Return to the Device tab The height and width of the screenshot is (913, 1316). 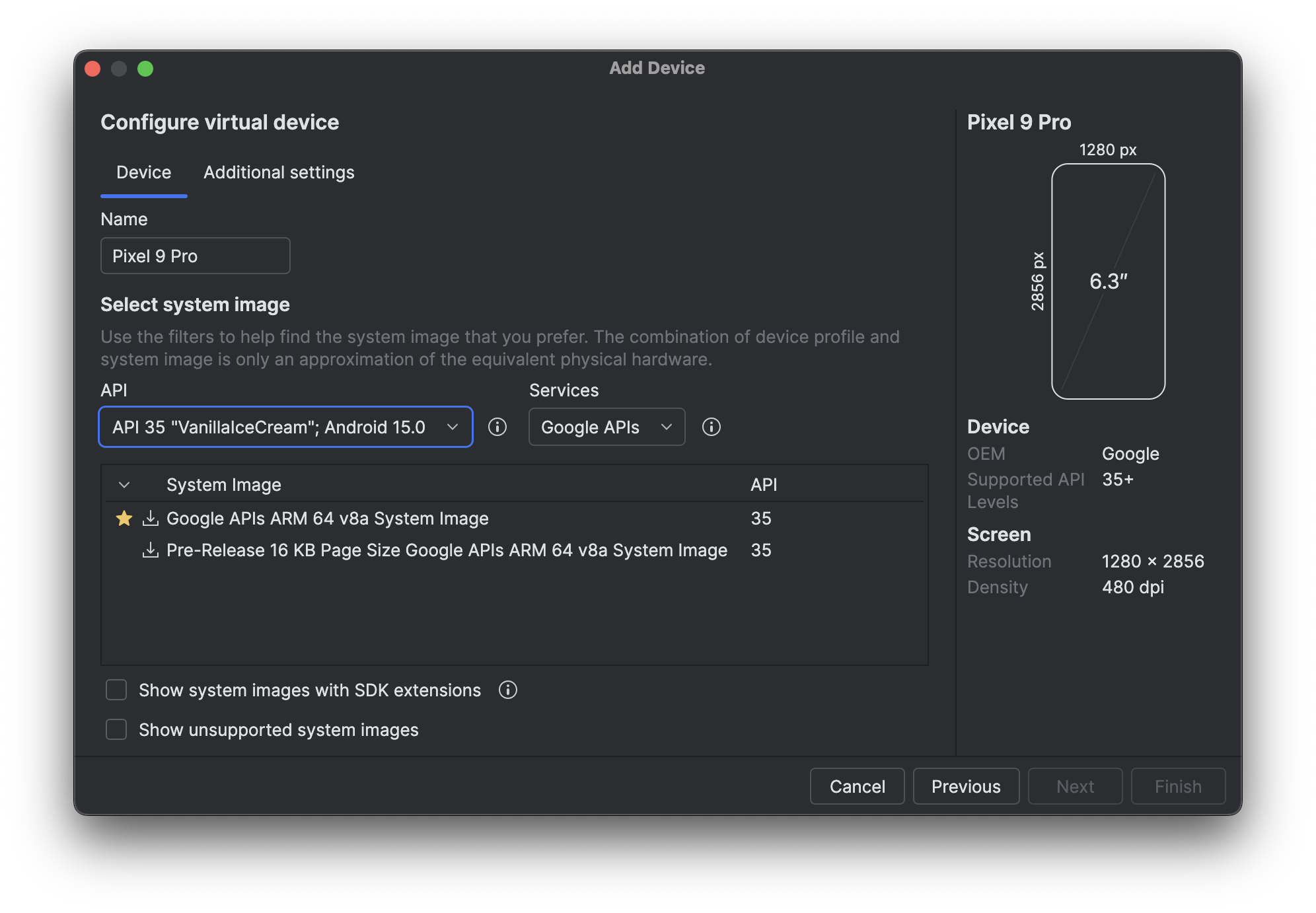pyautogui.click(x=143, y=172)
